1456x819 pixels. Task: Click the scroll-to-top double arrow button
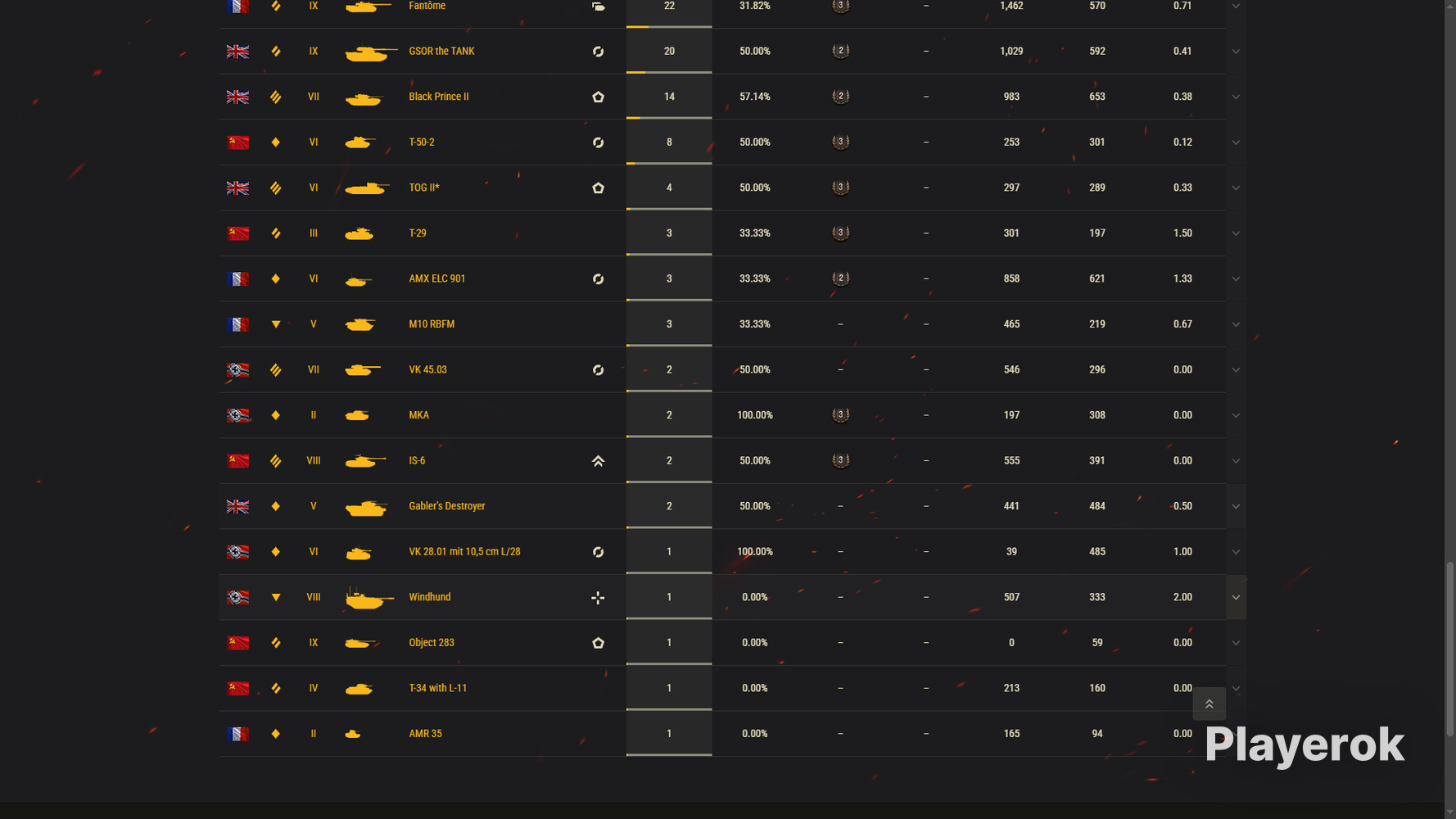1209,704
